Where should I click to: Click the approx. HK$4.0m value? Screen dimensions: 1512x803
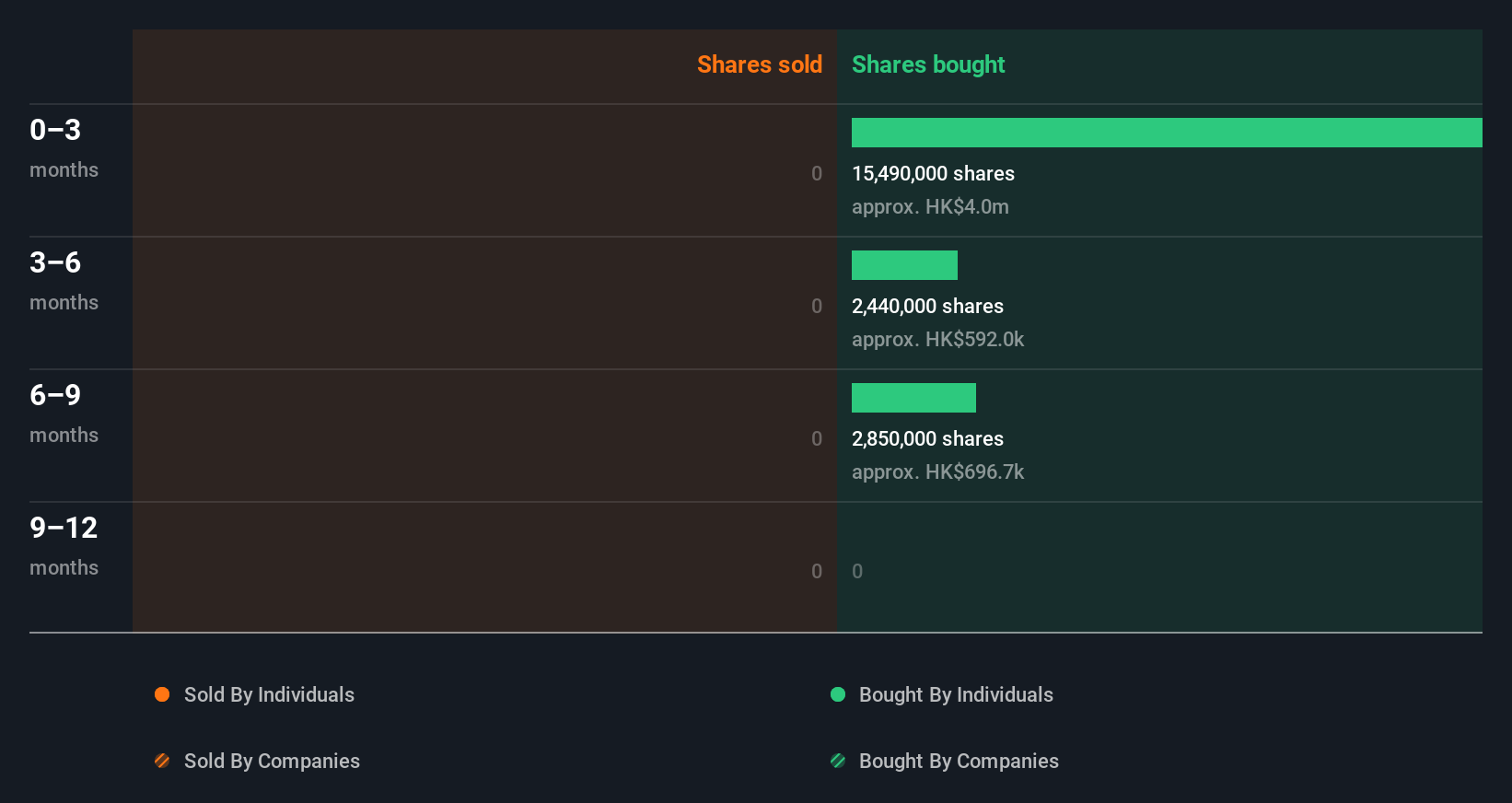(x=930, y=206)
